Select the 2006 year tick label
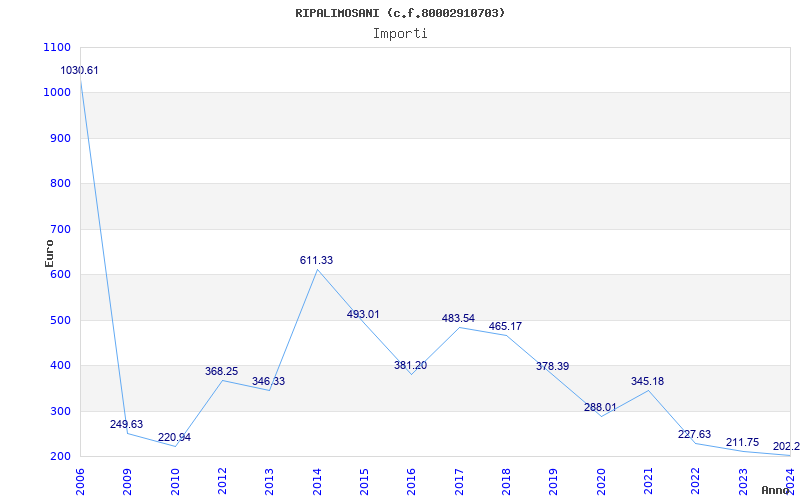Image resolution: width=800 pixels, height=500 pixels. (x=80, y=480)
